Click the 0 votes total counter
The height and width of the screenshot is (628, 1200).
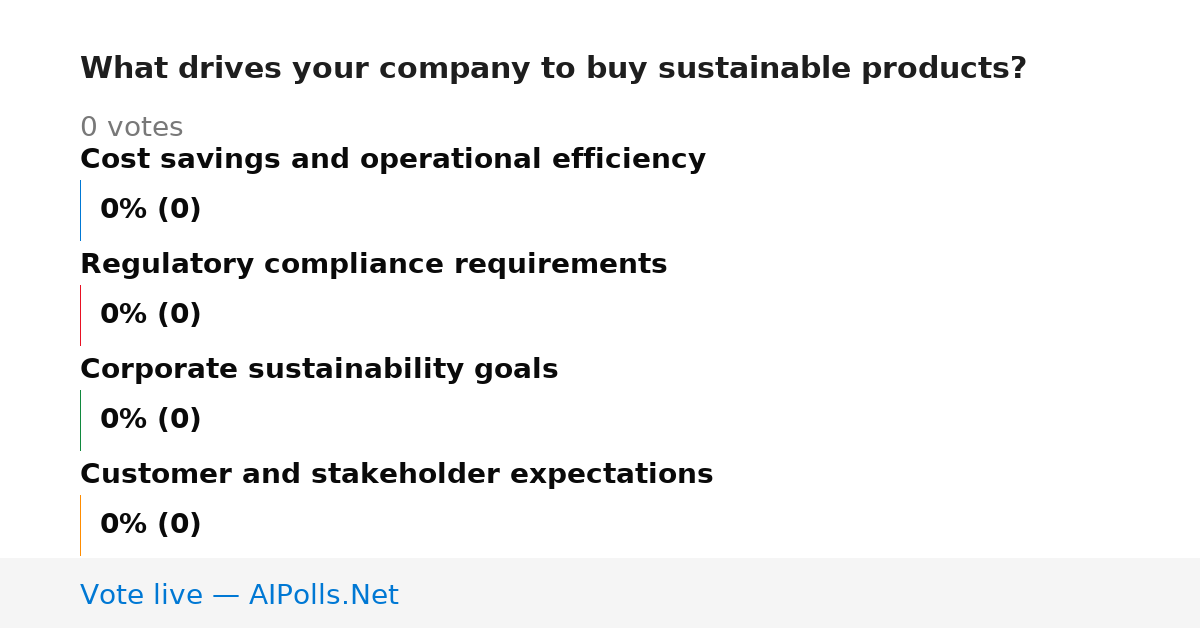[131, 128]
